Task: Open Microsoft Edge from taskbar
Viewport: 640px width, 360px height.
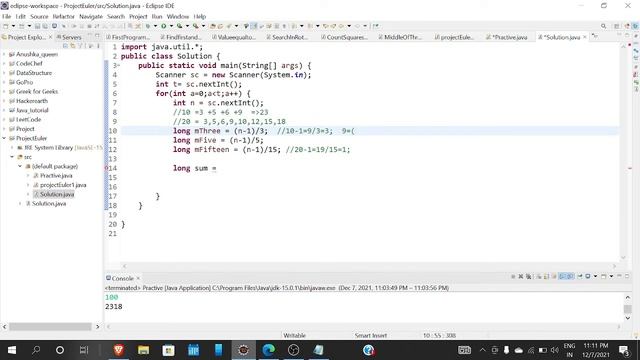Action: pos(268,350)
